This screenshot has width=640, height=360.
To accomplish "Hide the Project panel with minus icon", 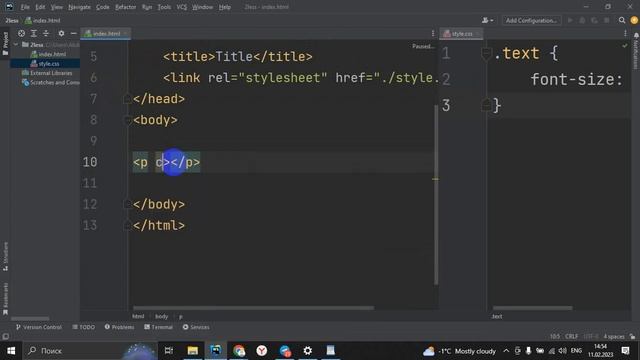I will (73, 33).
